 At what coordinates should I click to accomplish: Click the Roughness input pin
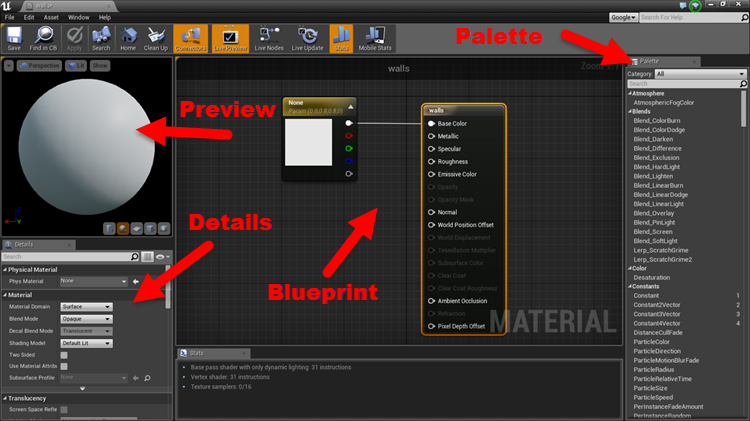(x=431, y=162)
